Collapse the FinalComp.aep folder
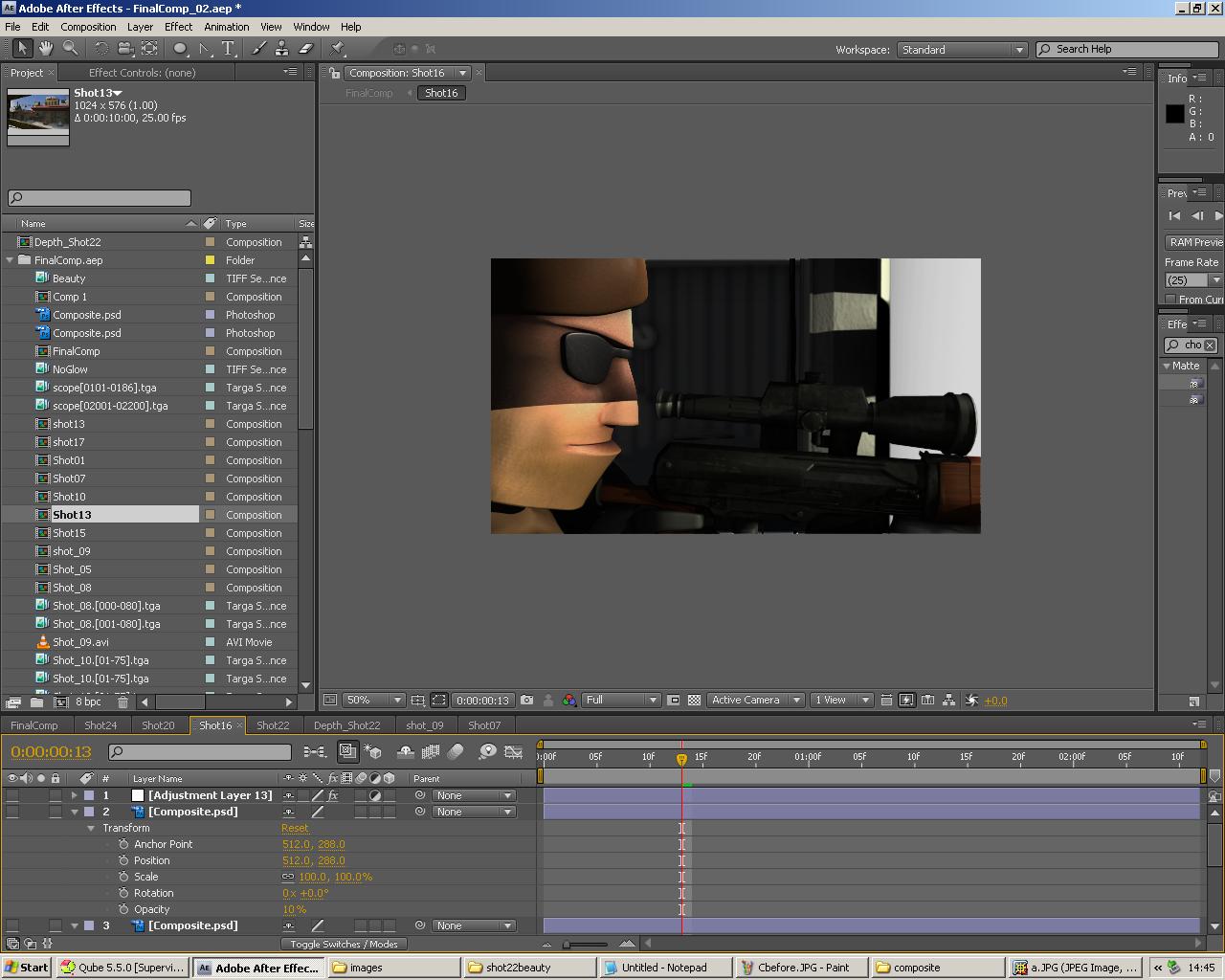 tap(11, 260)
